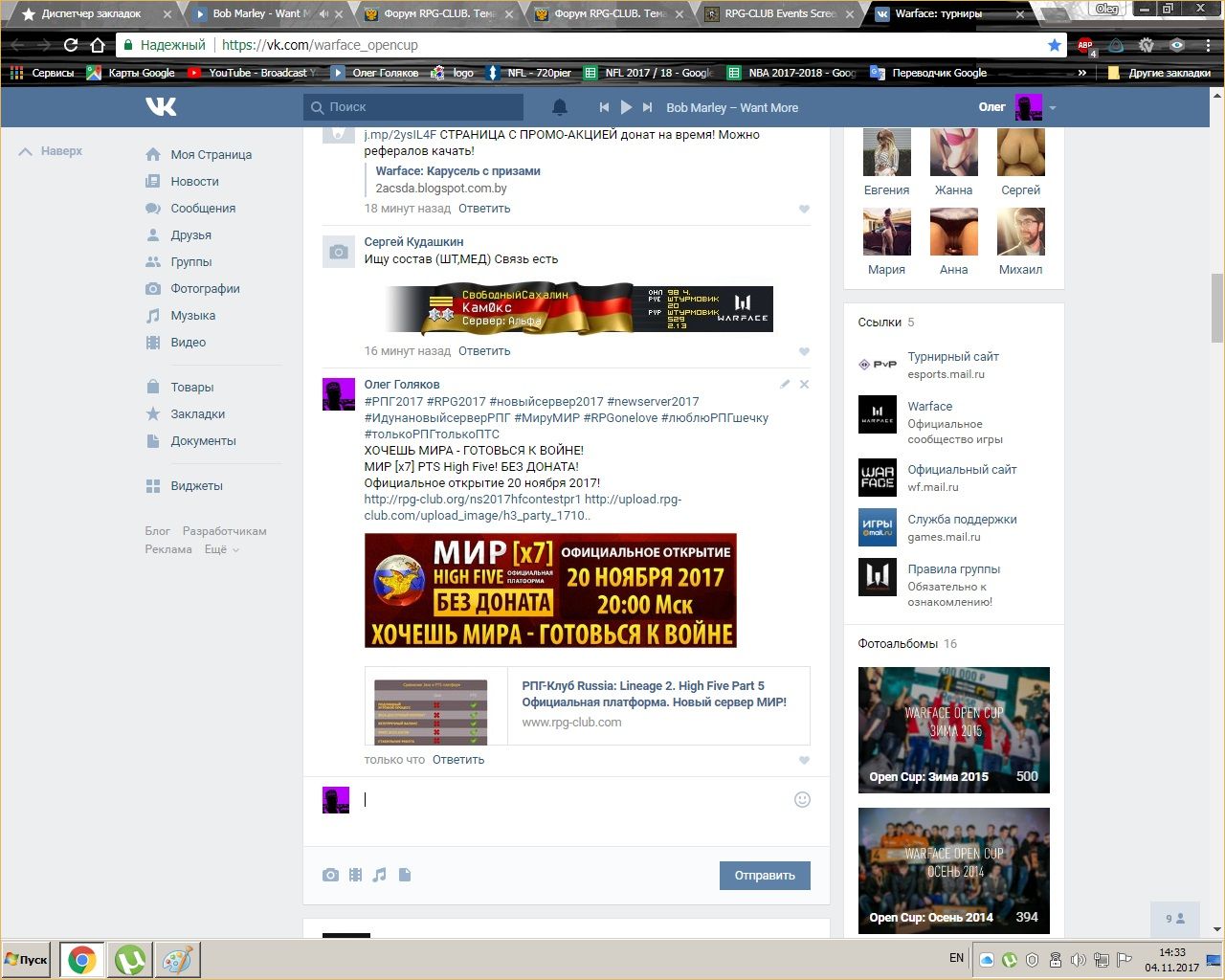Play the Bob Marley track
This screenshot has height=980, width=1225.
coord(626,107)
